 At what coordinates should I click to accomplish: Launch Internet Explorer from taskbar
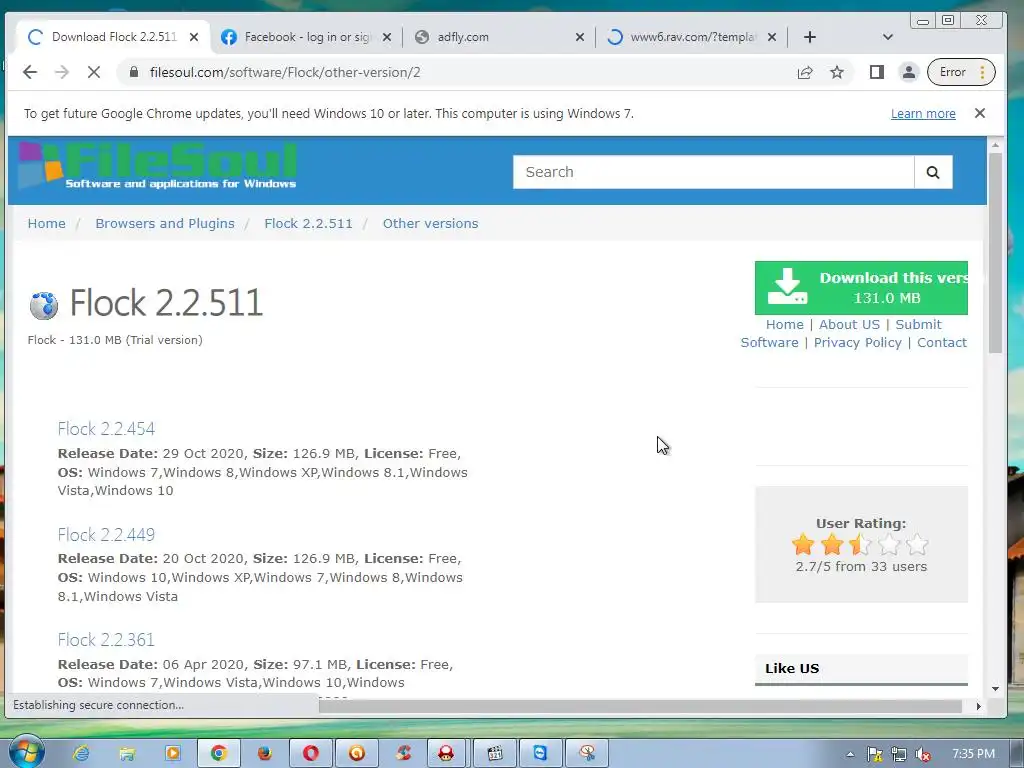(82, 754)
